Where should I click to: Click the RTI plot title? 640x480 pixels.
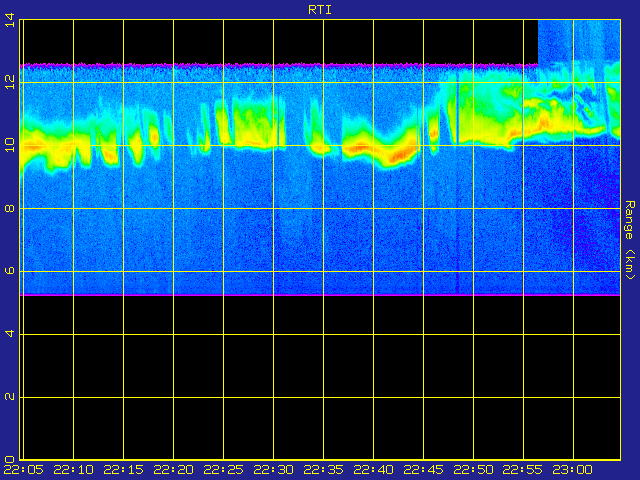pyautogui.click(x=320, y=10)
